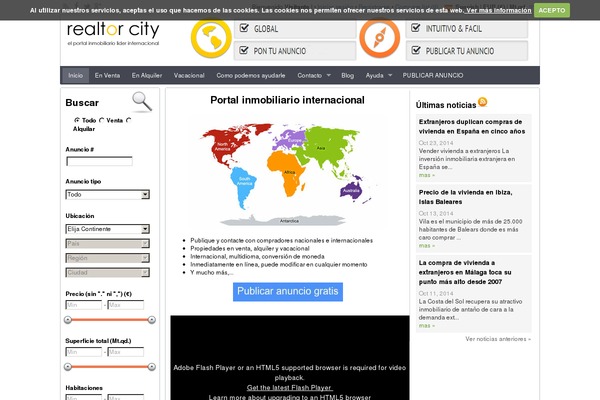Viewport: 600px width, 400px height.
Task: Expand the Contacto menu arrow
Action: pyautogui.click(x=328, y=75)
